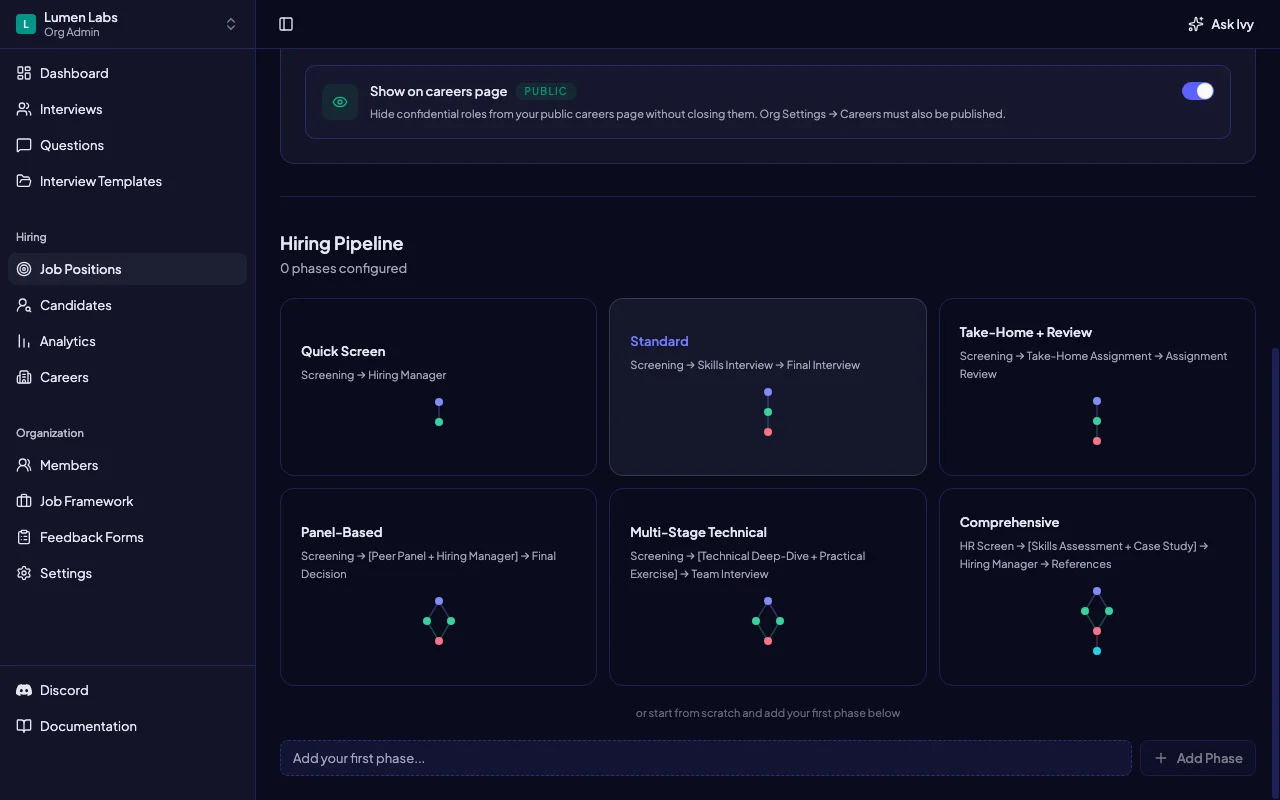Open Analytics

click(x=127, y=341)
